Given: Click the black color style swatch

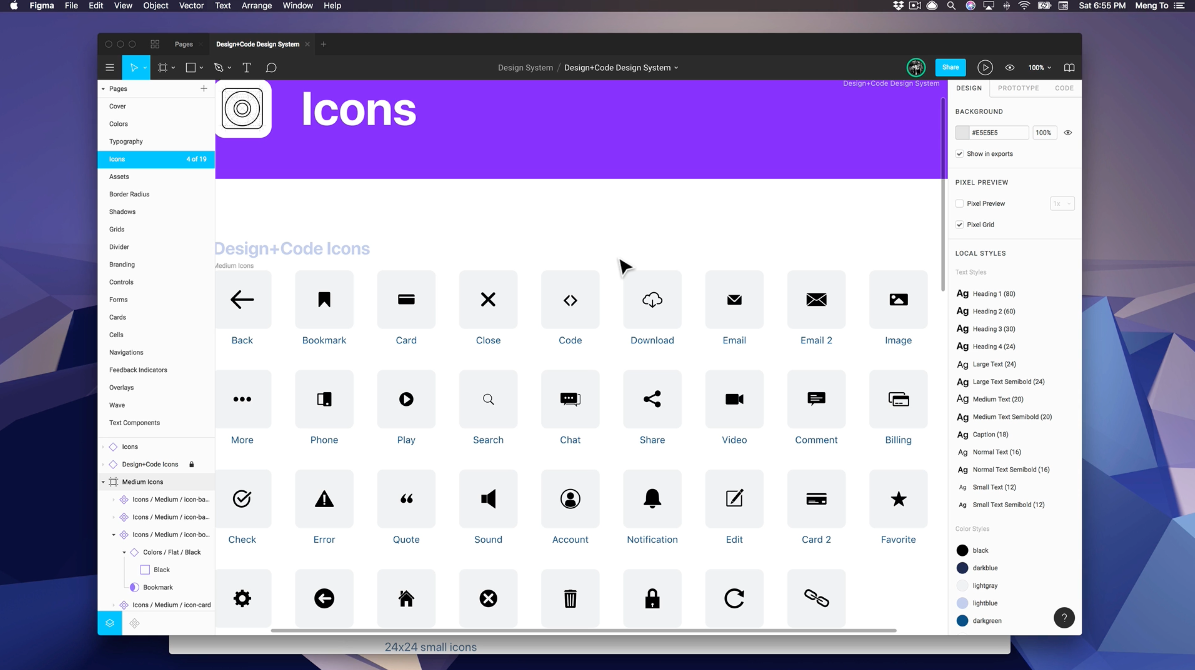Looking at the screenshot, I should tap(963, 549).
